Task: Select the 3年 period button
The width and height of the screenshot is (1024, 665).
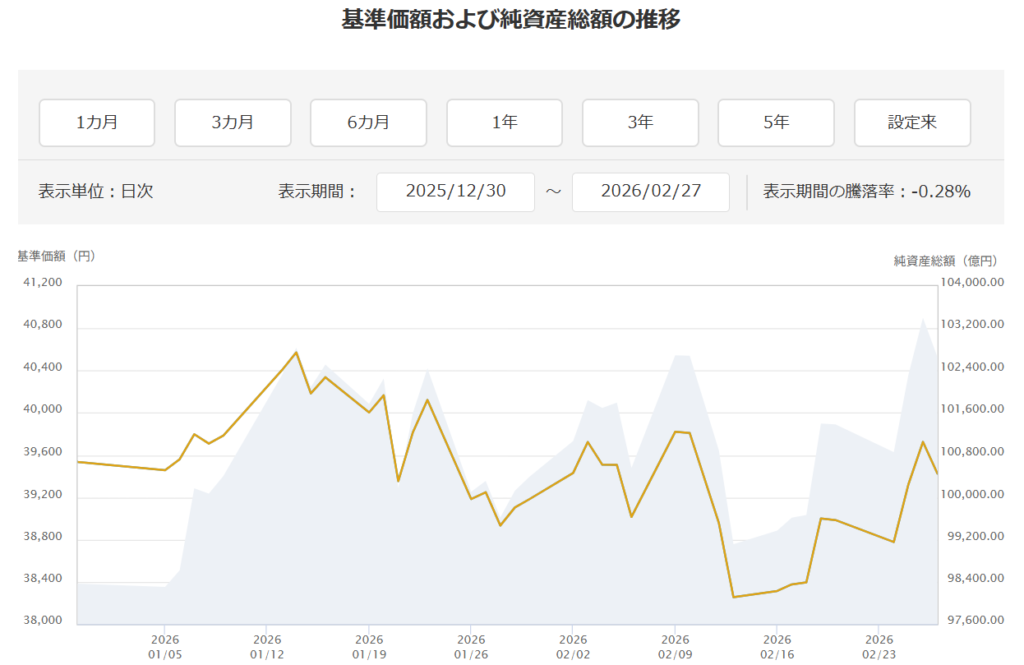Action: click(640, 123)
